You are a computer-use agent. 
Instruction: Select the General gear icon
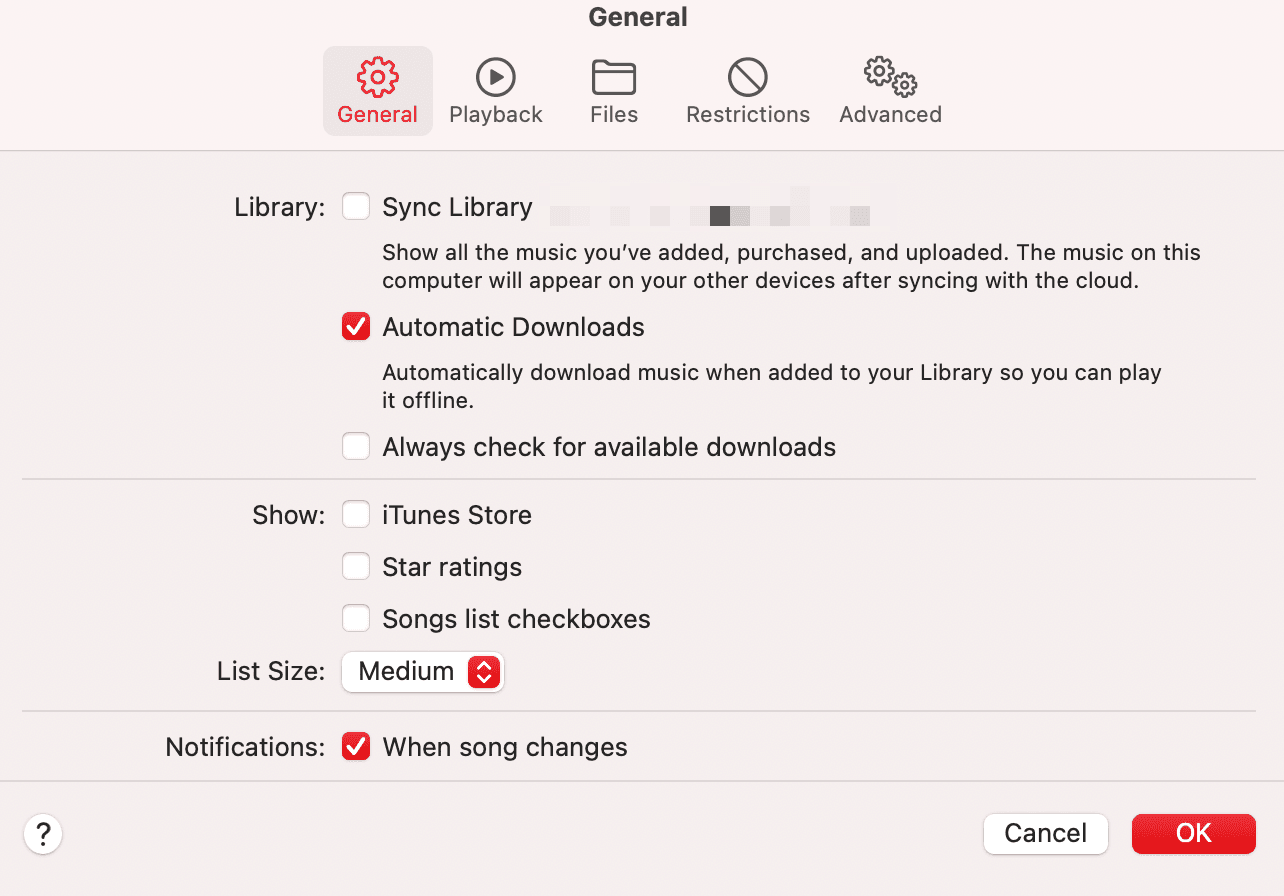(378, 76)
